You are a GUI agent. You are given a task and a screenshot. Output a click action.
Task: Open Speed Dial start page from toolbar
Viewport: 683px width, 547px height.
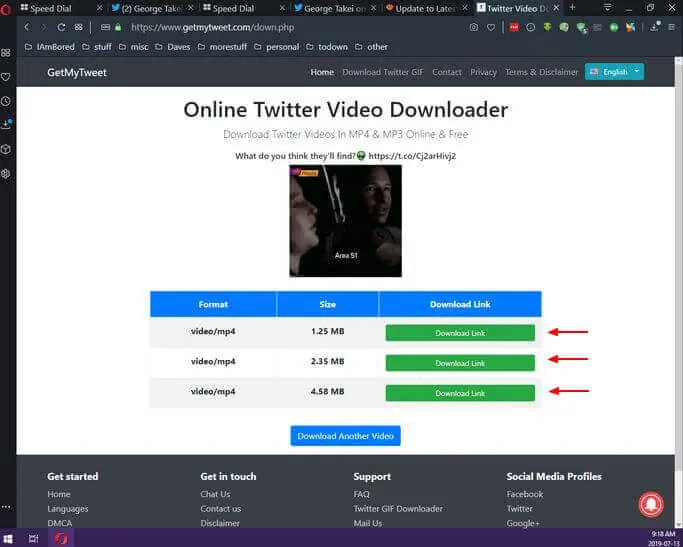(x=78, y=27)
